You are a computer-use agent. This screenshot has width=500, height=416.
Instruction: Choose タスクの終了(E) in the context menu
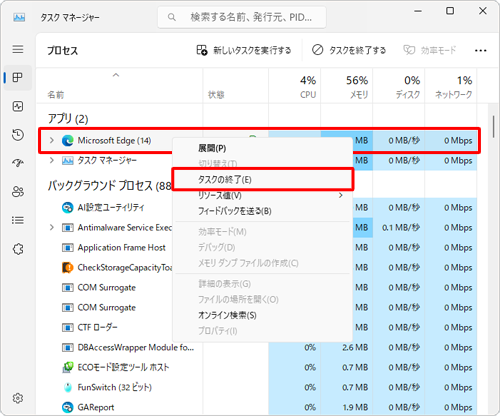pyautogui.click(x=262, y=180)
